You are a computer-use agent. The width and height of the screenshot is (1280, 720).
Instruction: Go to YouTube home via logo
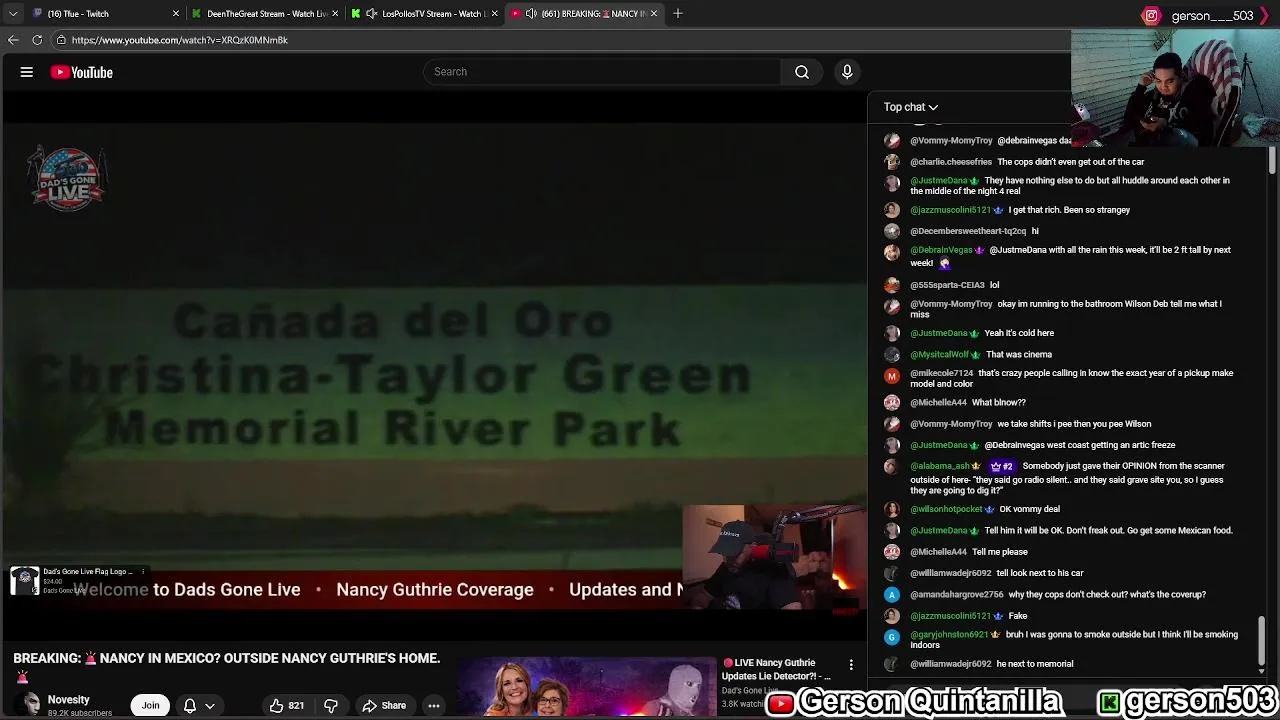[82, 72]
